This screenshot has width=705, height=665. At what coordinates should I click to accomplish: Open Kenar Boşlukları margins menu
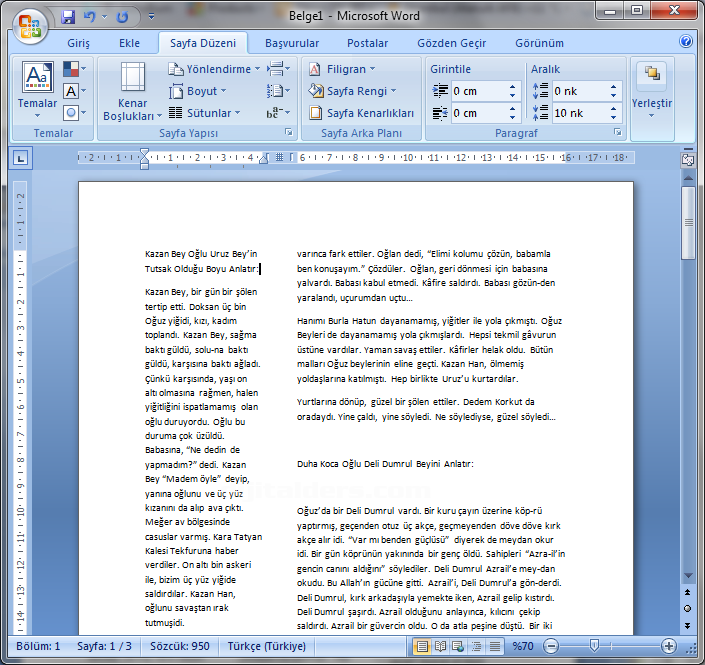[132, 91]
